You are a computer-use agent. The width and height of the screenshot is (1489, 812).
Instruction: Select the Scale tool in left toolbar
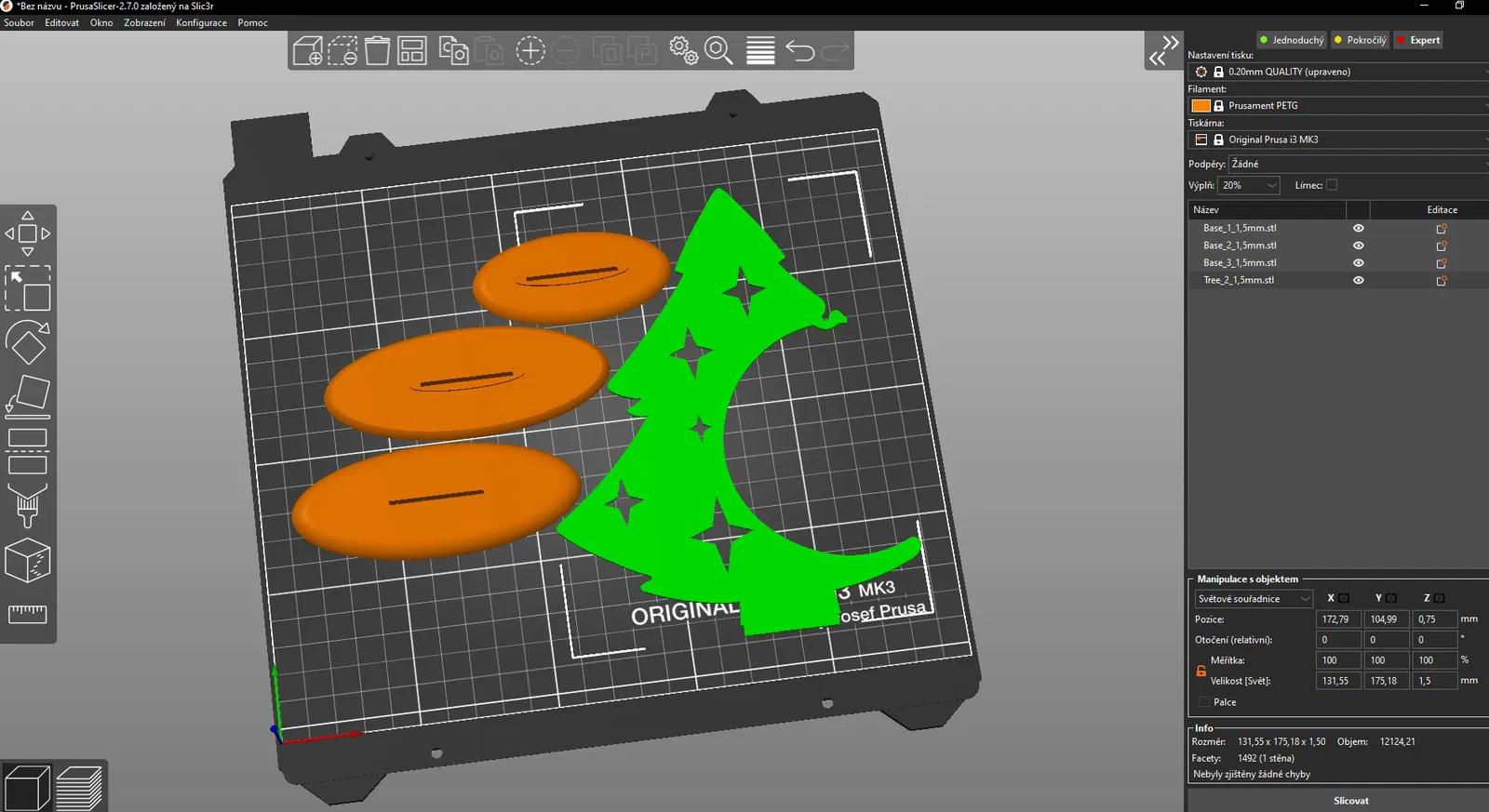[28, 288]
